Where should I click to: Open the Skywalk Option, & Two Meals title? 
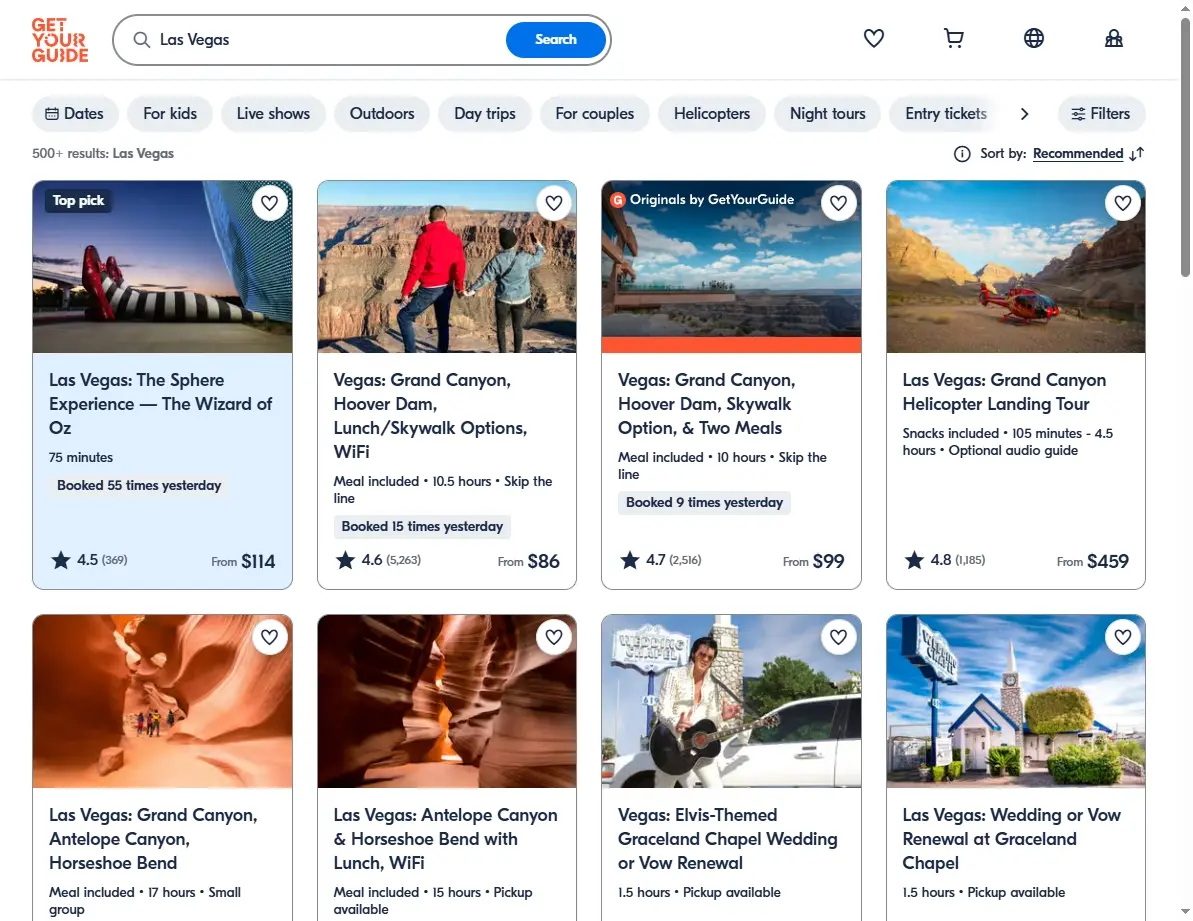click(706, 404)
